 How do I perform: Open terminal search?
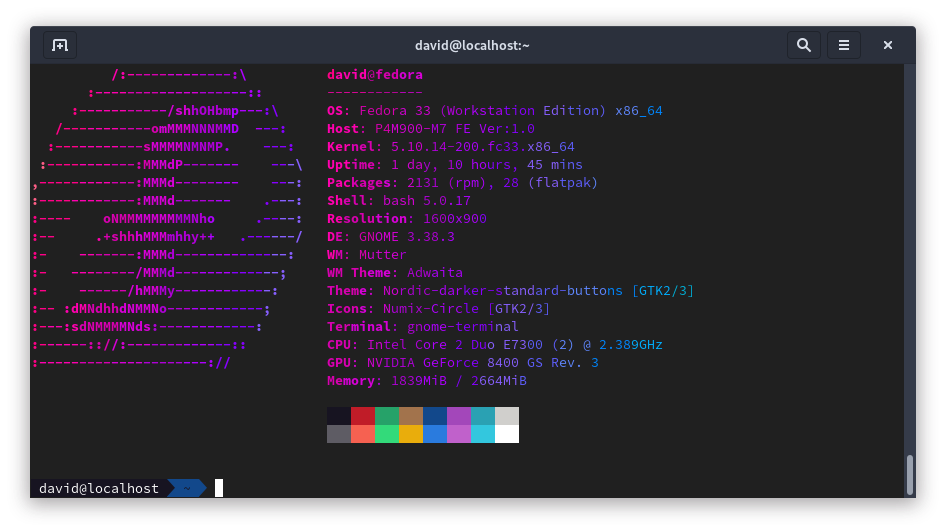pyautogui.click(x=804, y=45)
